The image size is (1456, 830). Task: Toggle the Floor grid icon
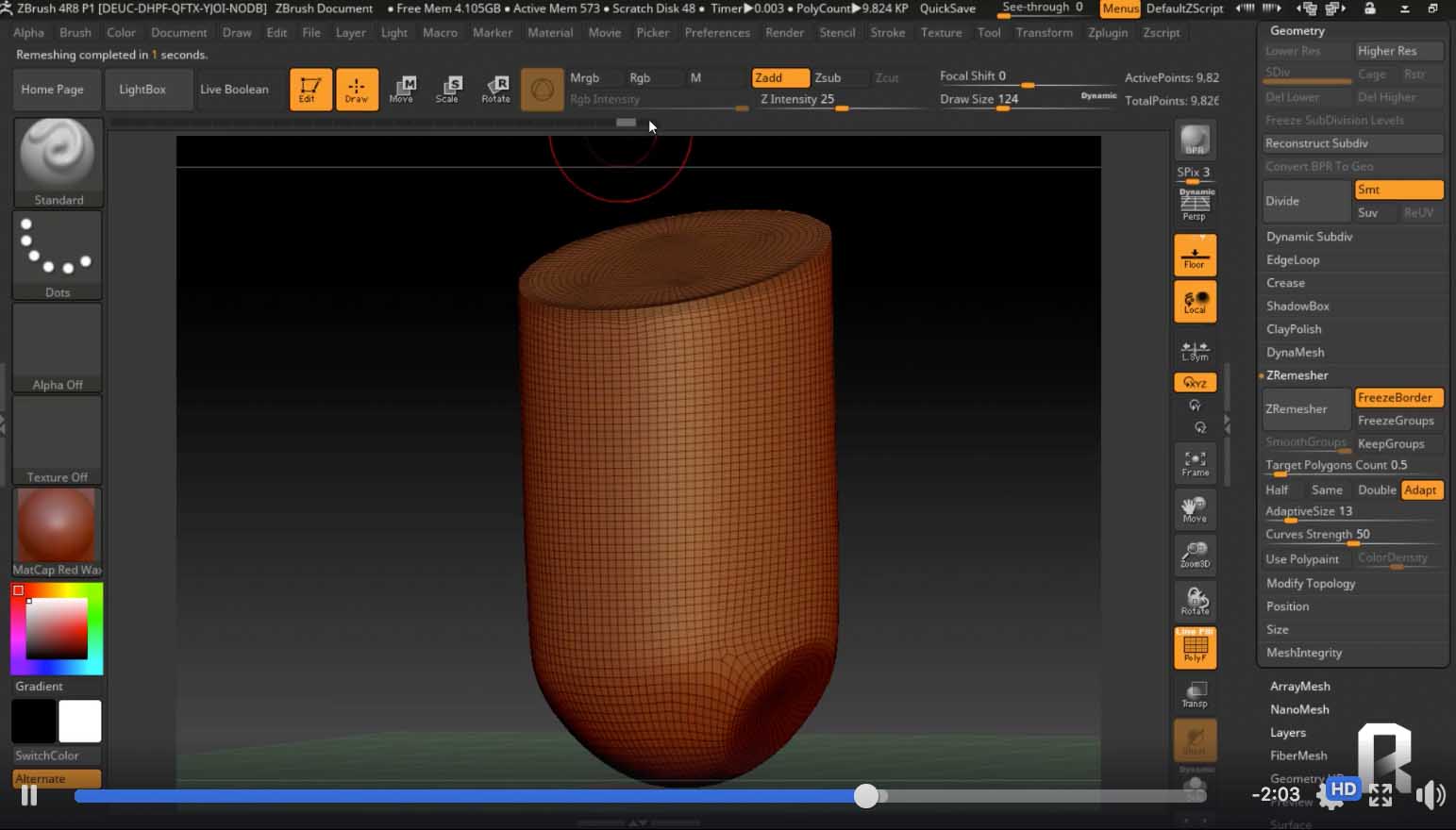(x=1195, y=257)
